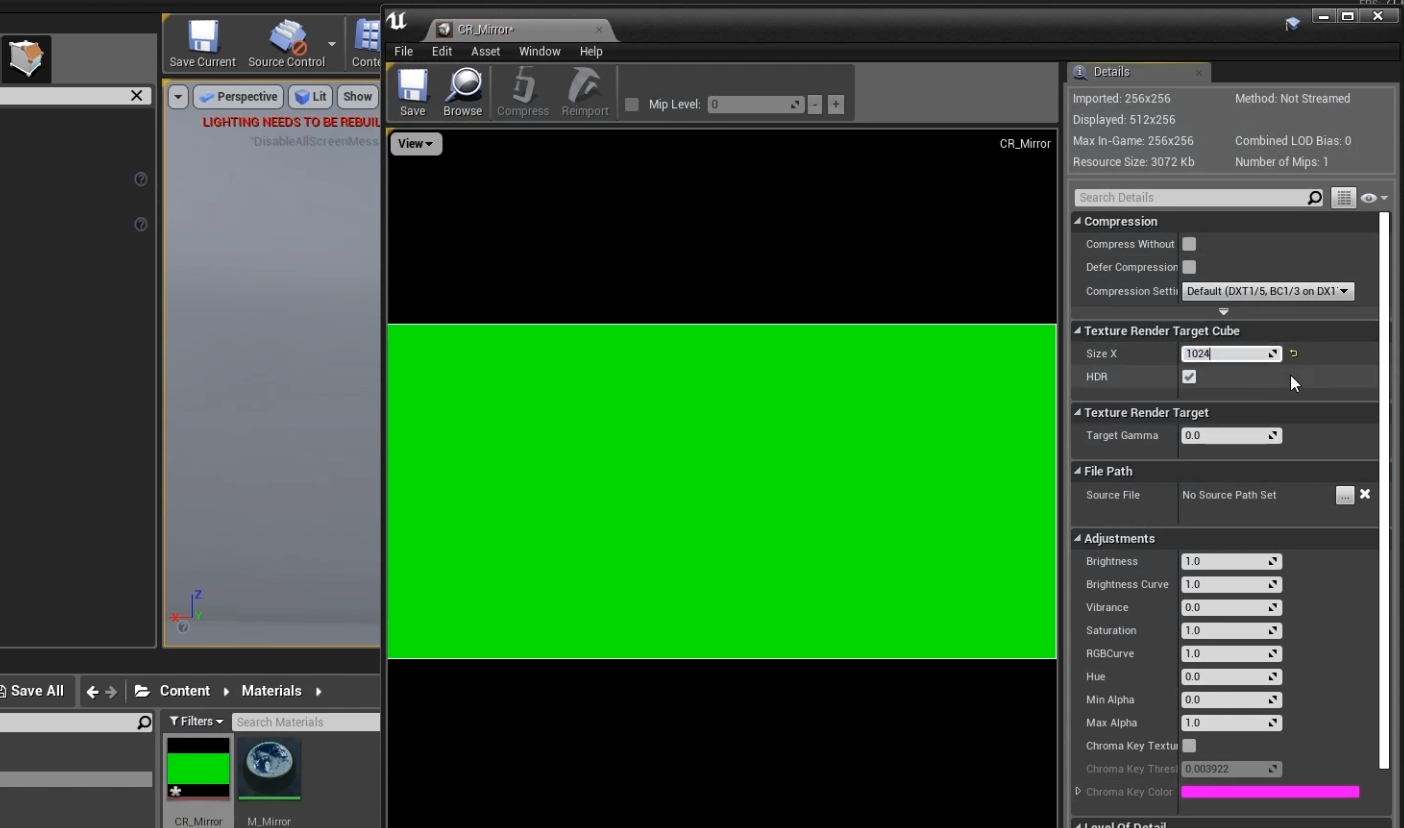Click the Save icon in texture editor toolbar

click(412, 87)
